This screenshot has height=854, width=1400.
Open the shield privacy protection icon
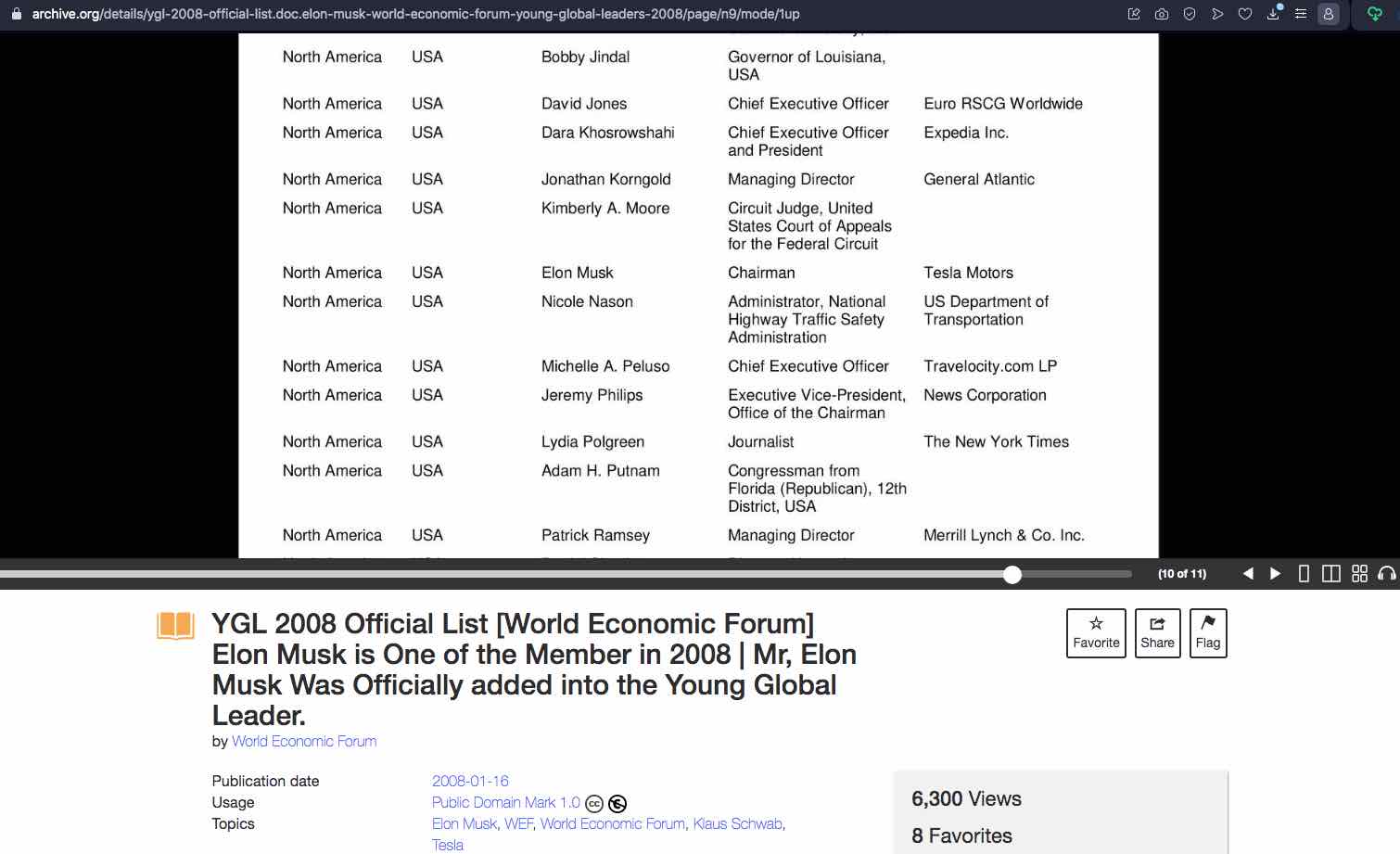coord(1190,14)
